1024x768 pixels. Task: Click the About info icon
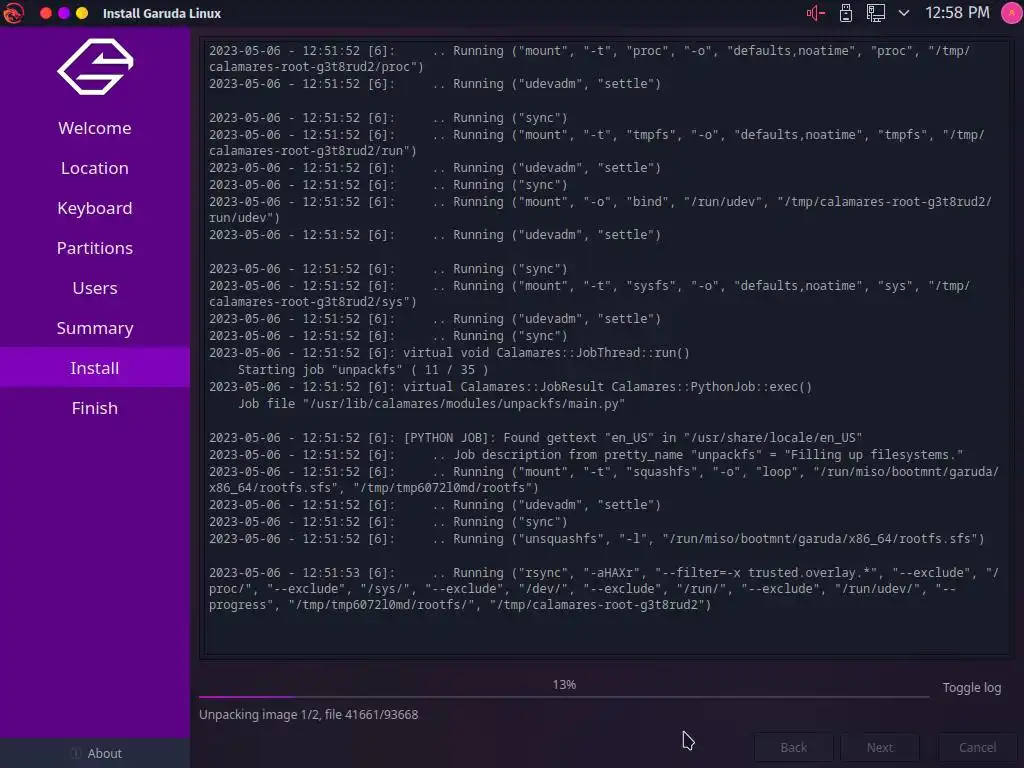pyautogui.click(x=75, y=753)
